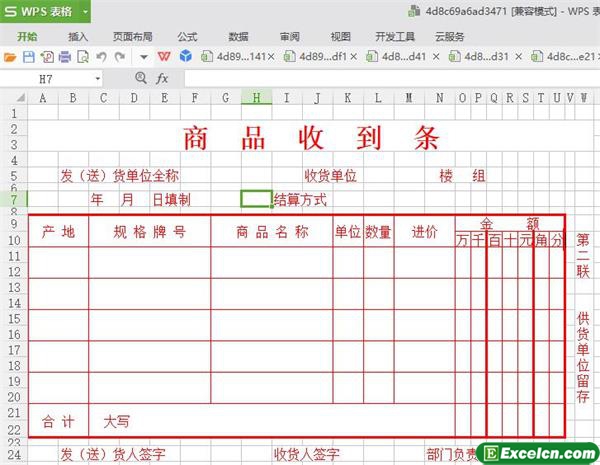Click the 楼 组 cell
The image size is (600, 465).
coord(462,176)
